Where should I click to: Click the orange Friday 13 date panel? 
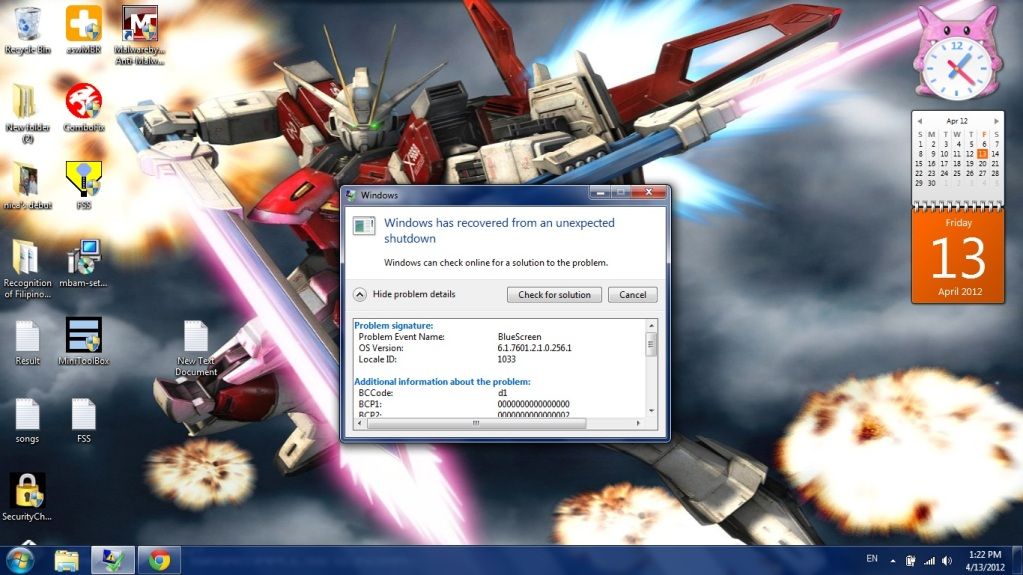tap(958, 257)
